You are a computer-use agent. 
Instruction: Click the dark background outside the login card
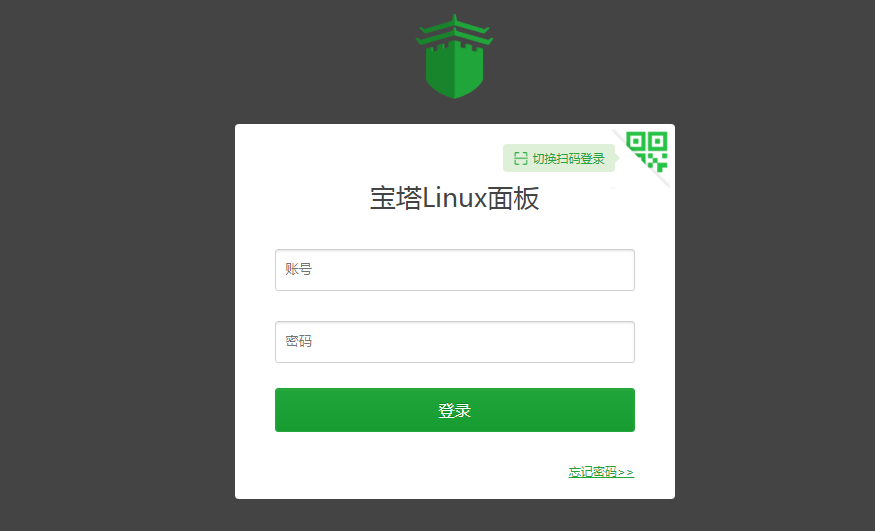(x=112, y=279)
